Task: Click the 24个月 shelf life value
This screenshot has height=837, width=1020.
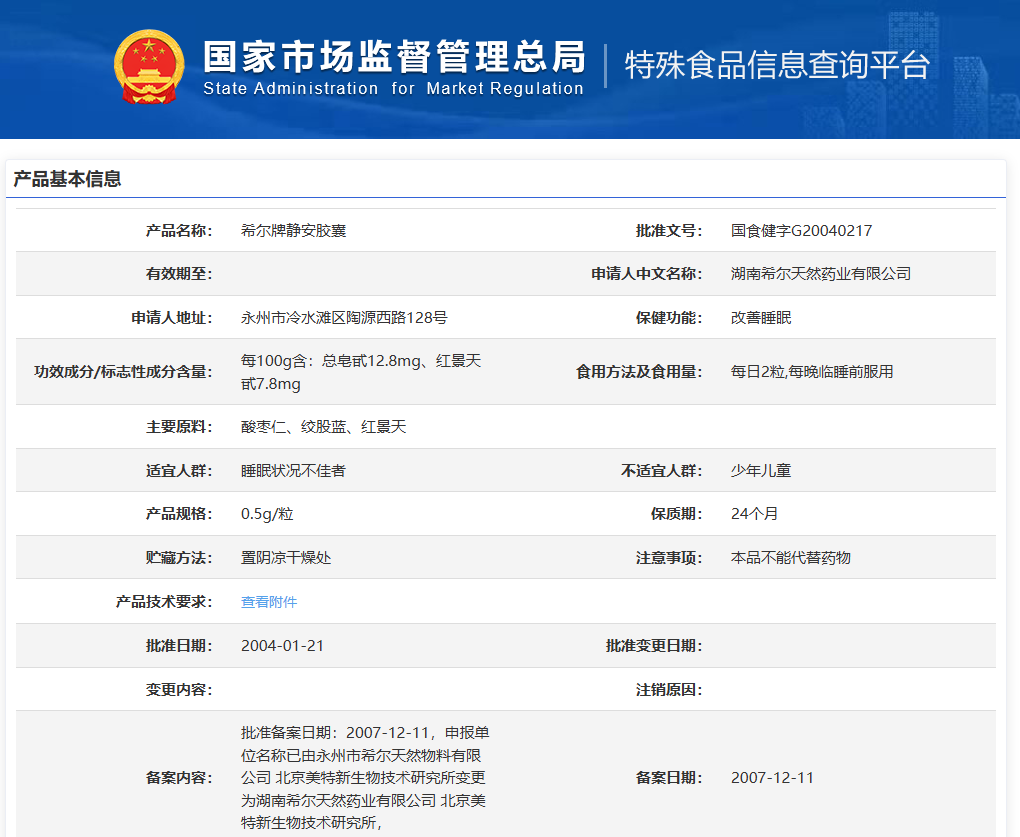Action: coord(754,514)
